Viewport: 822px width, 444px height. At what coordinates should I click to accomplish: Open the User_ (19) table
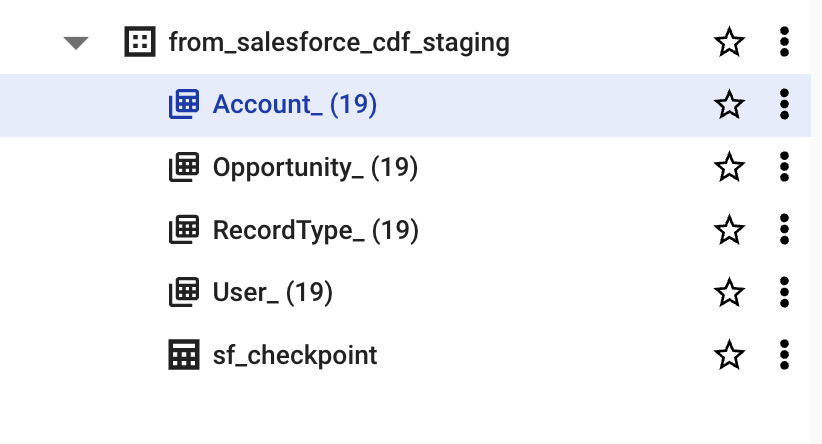coord(272,292)
